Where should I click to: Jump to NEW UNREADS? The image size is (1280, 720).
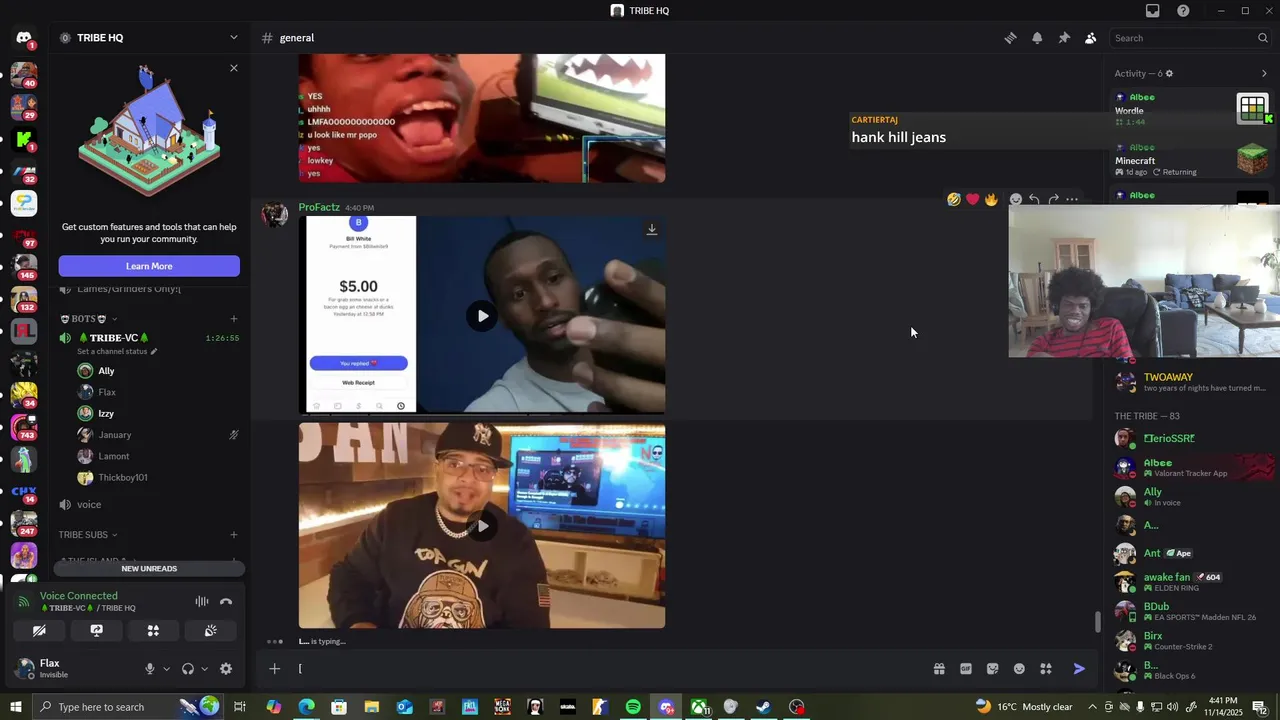149,569
